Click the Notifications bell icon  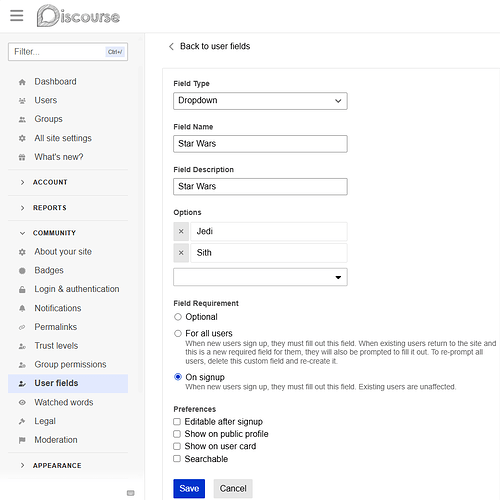pos(22,308)
